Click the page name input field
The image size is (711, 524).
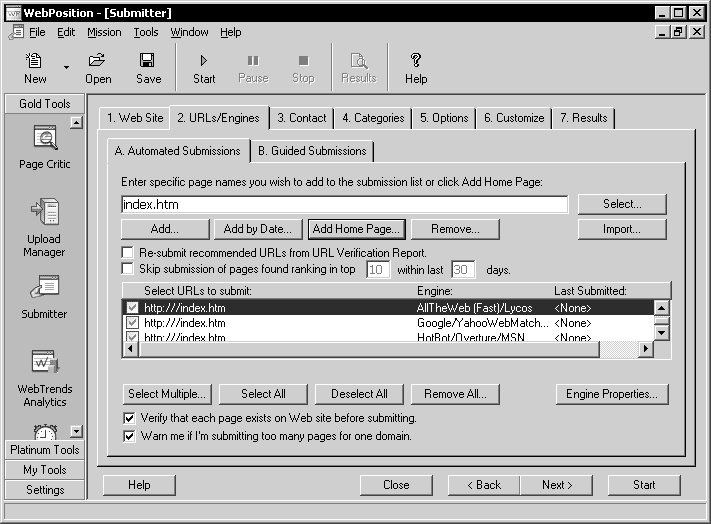(x=345, y=204)
